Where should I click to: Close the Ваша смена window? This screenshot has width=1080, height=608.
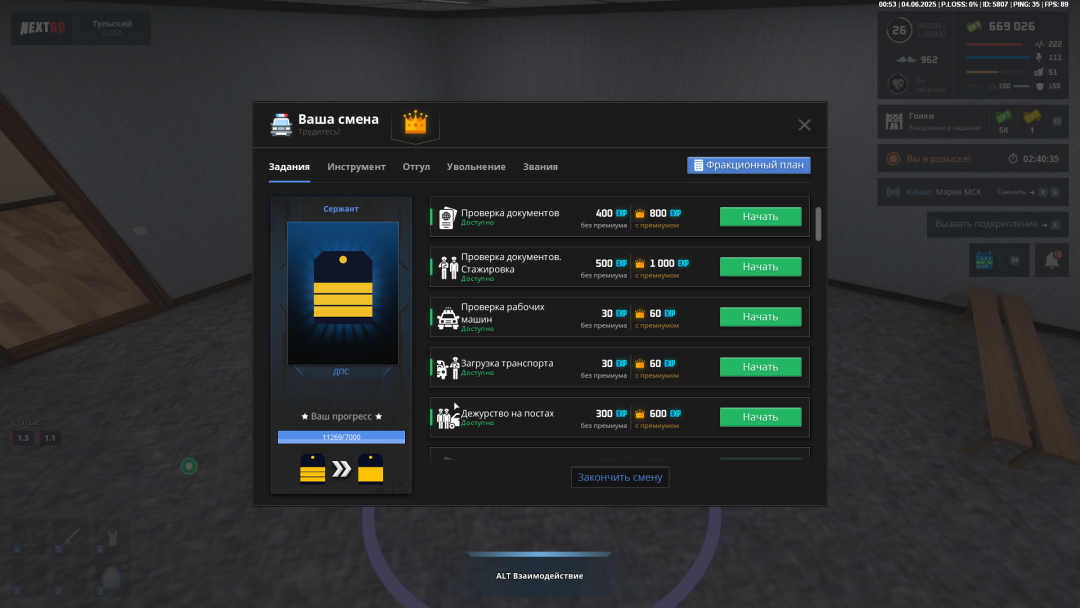point(804,125)
